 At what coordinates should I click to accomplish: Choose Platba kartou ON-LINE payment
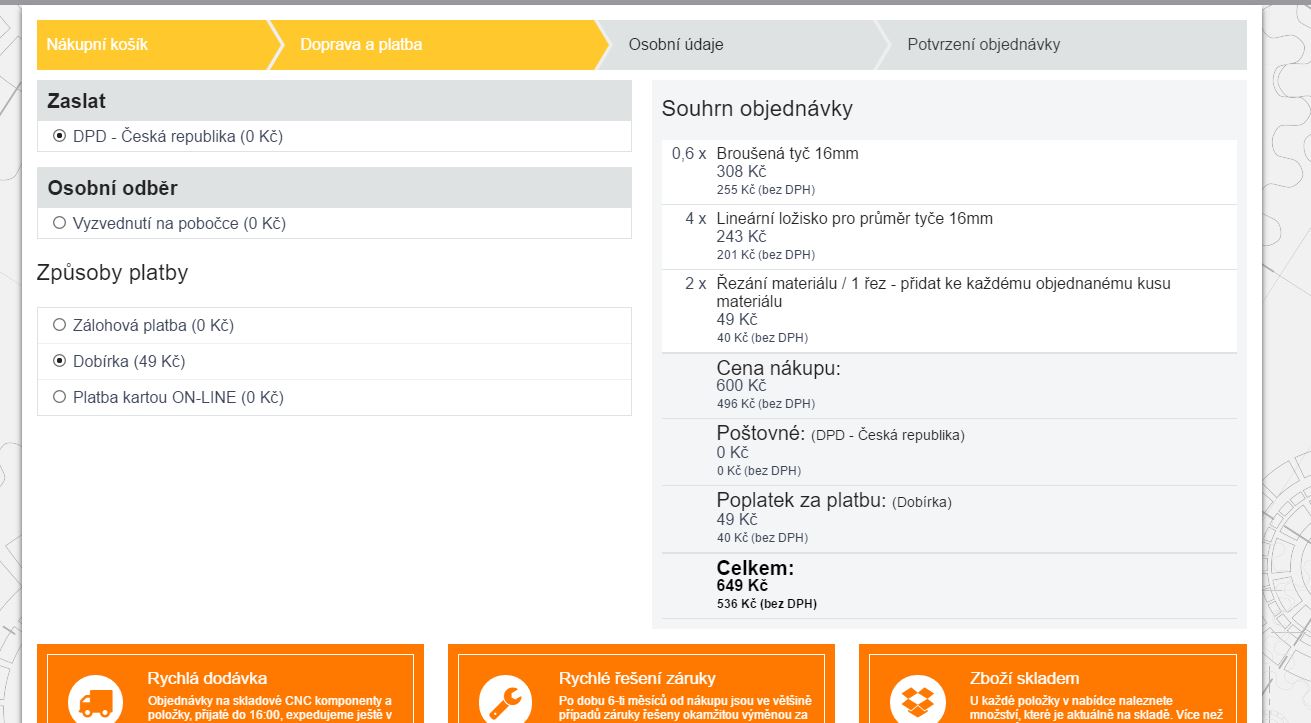pyautogui.click(x=60, y=397)
